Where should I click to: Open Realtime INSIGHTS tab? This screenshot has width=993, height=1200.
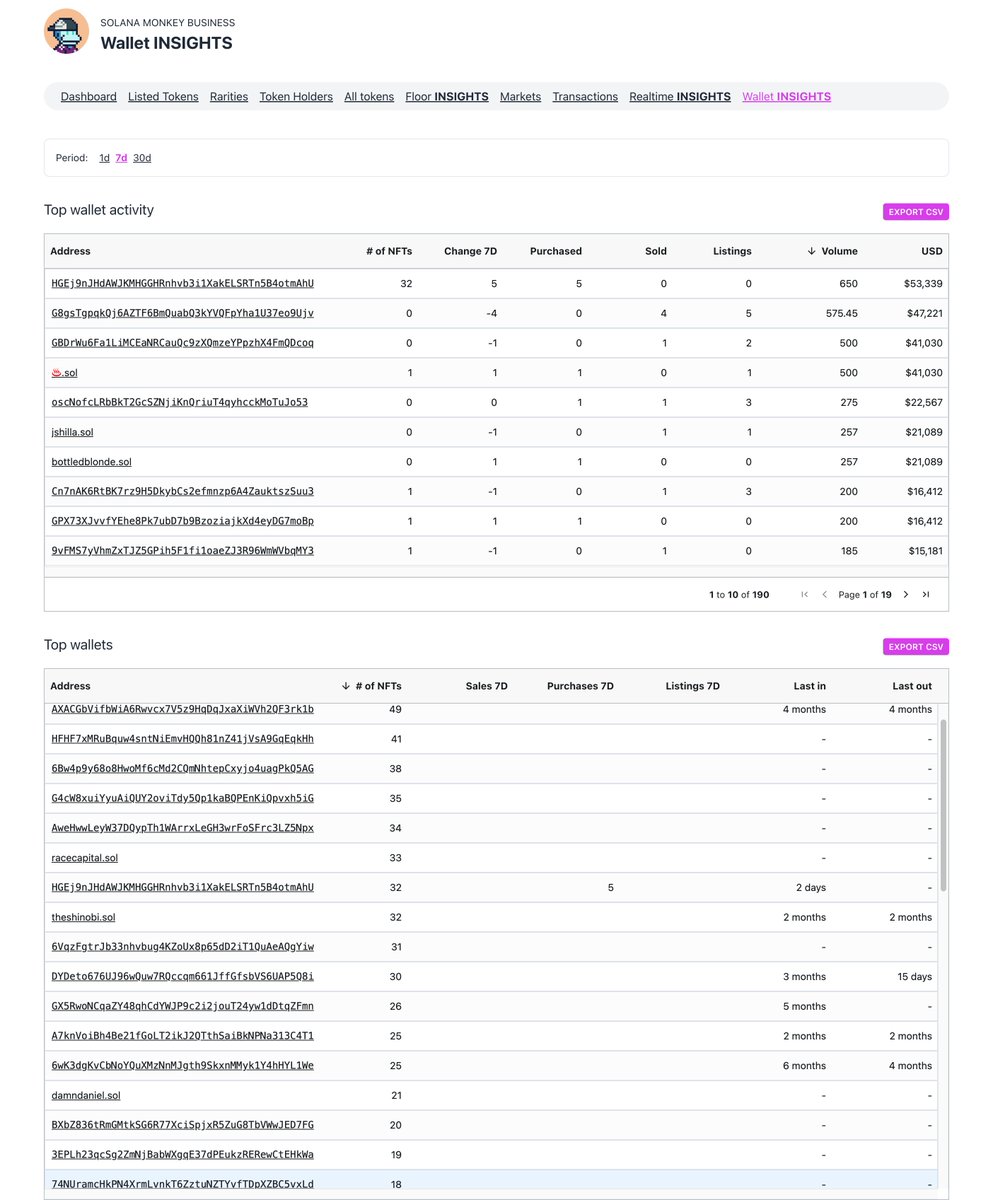click(x=680, y=97)
